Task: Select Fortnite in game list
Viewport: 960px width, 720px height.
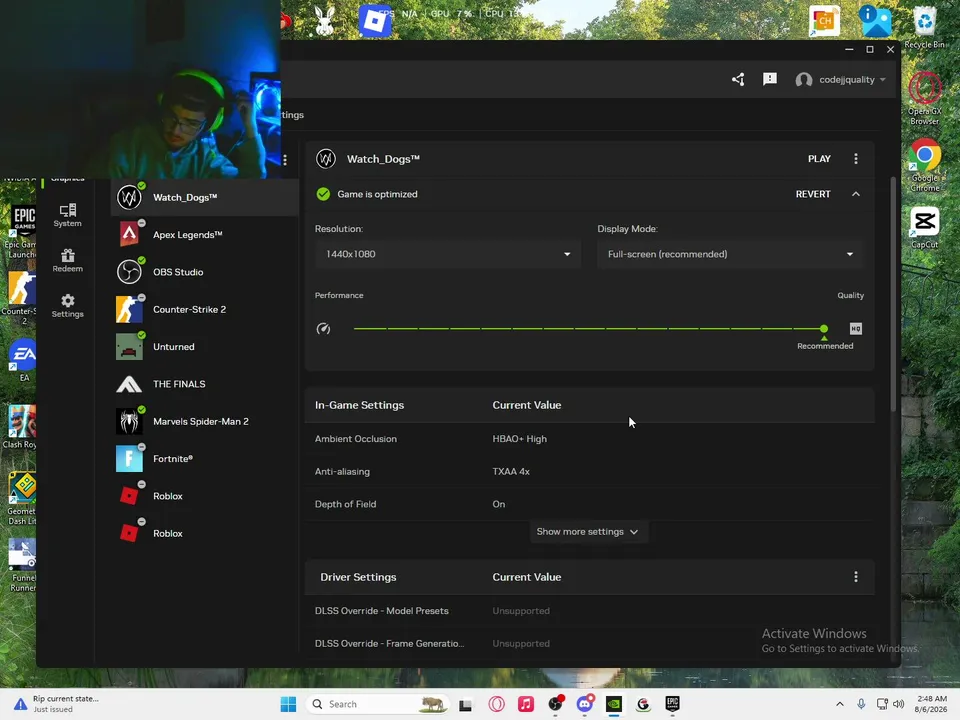Action: (204, 459)
